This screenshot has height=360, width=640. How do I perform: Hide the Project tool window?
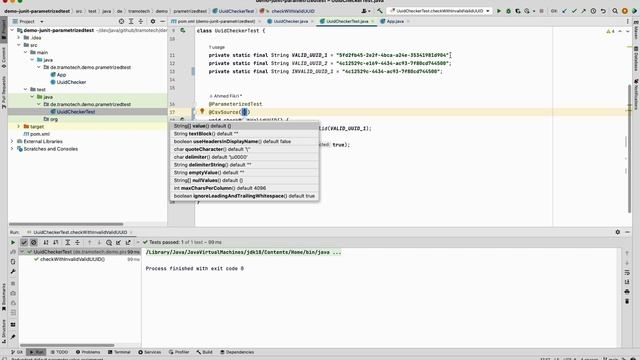162,21
